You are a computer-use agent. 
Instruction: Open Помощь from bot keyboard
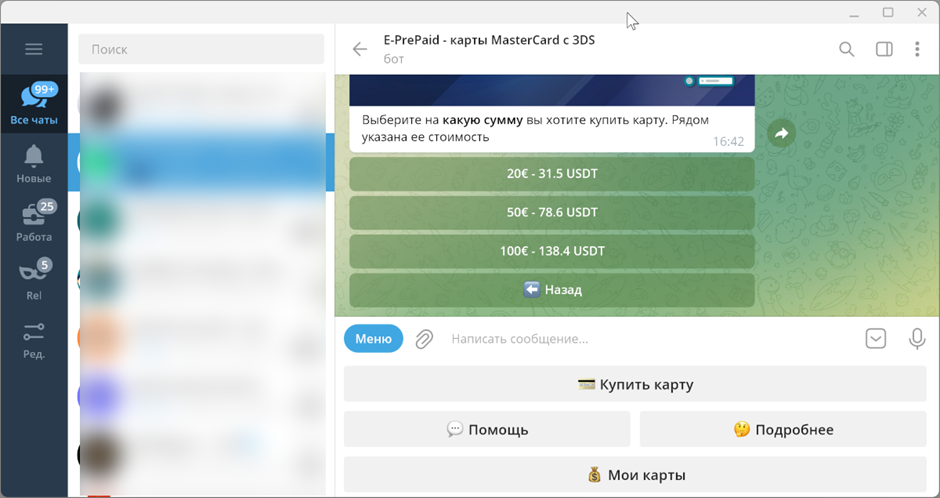pos(487,429)
